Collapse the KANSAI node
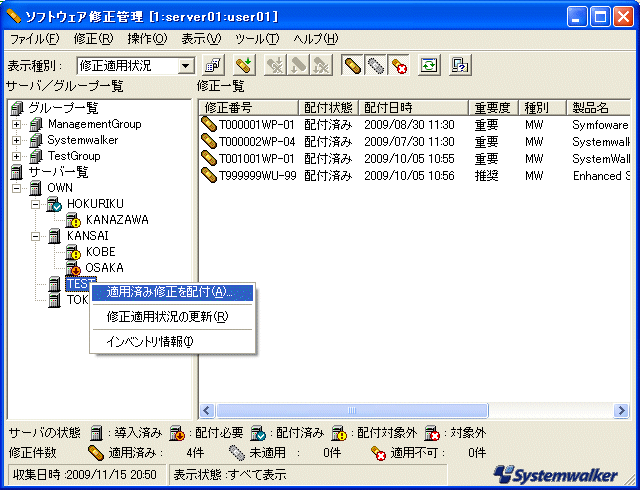 [x=36, y=236]
